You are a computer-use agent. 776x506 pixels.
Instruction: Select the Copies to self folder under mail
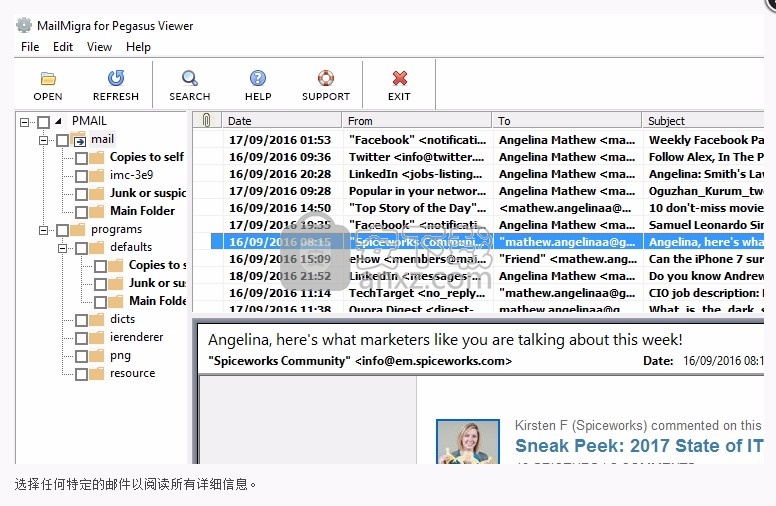[x=147, y=157]
